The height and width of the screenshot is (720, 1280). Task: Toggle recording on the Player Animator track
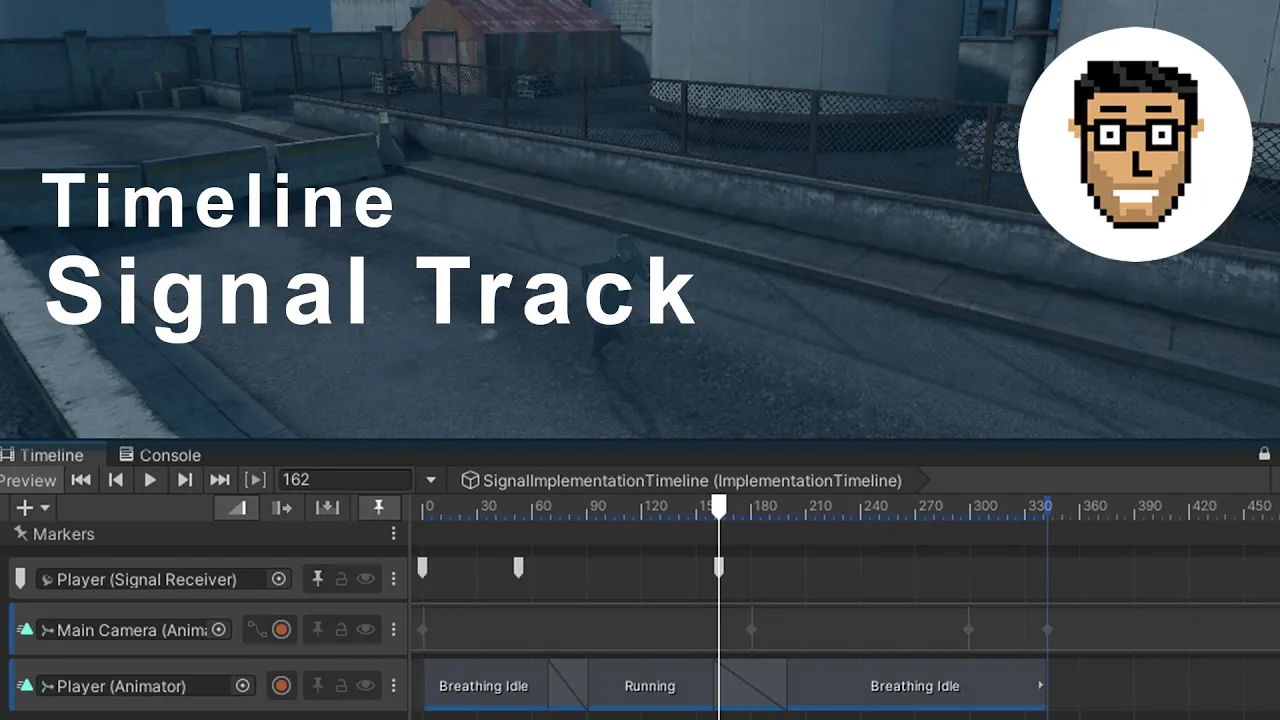click(281, 686)
